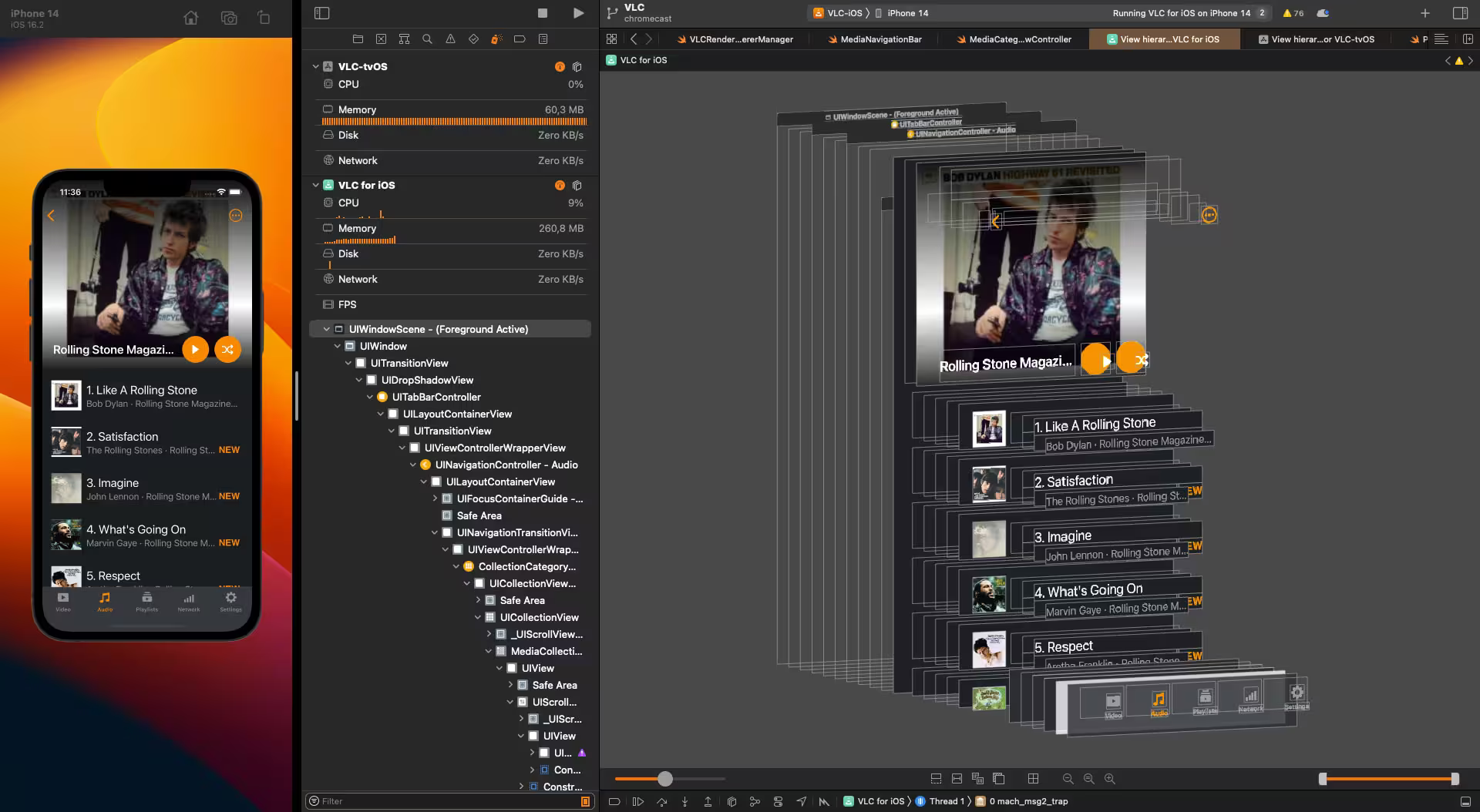The height and width of the screenshot is (812, 1480).
Task: Open View hierarchy for VLC-tvOS tab
Action: click(1317, 39)
